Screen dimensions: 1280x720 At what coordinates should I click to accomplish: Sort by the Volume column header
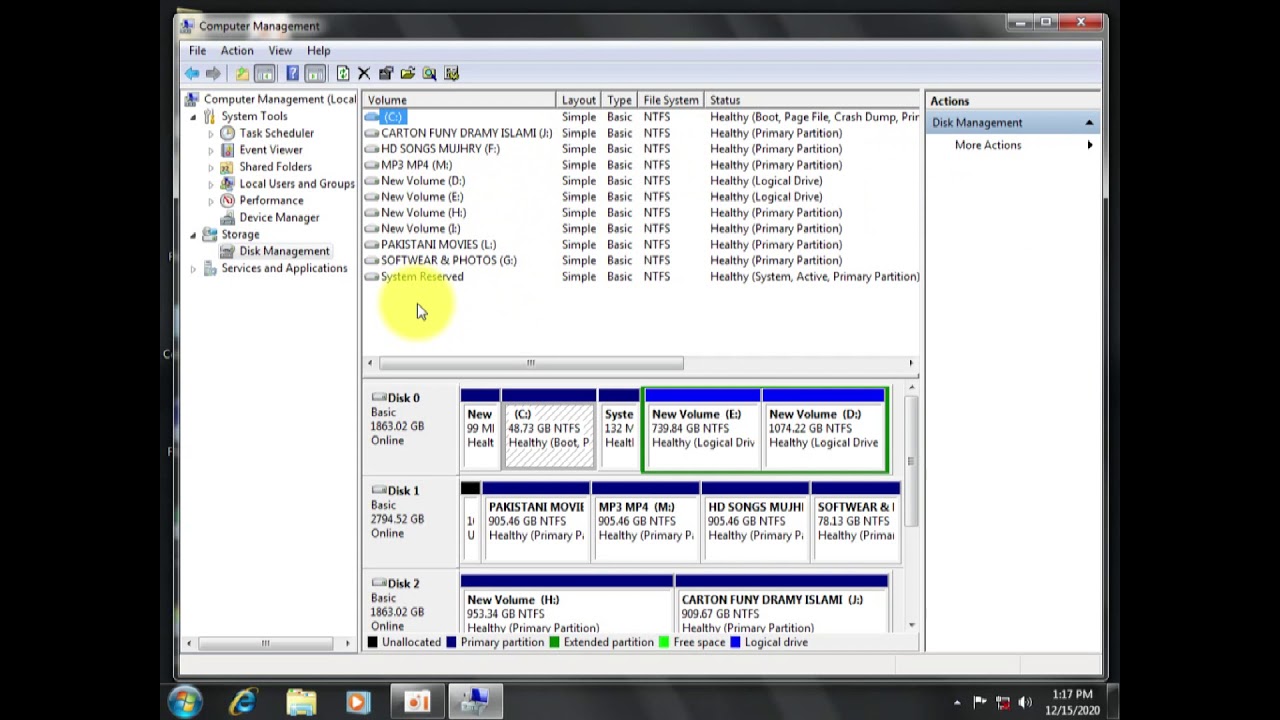[x=459, y=100]
